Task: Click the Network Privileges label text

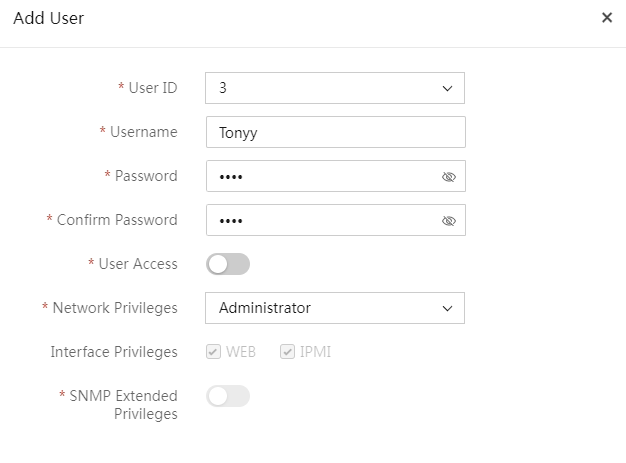Action: (115, 308)
